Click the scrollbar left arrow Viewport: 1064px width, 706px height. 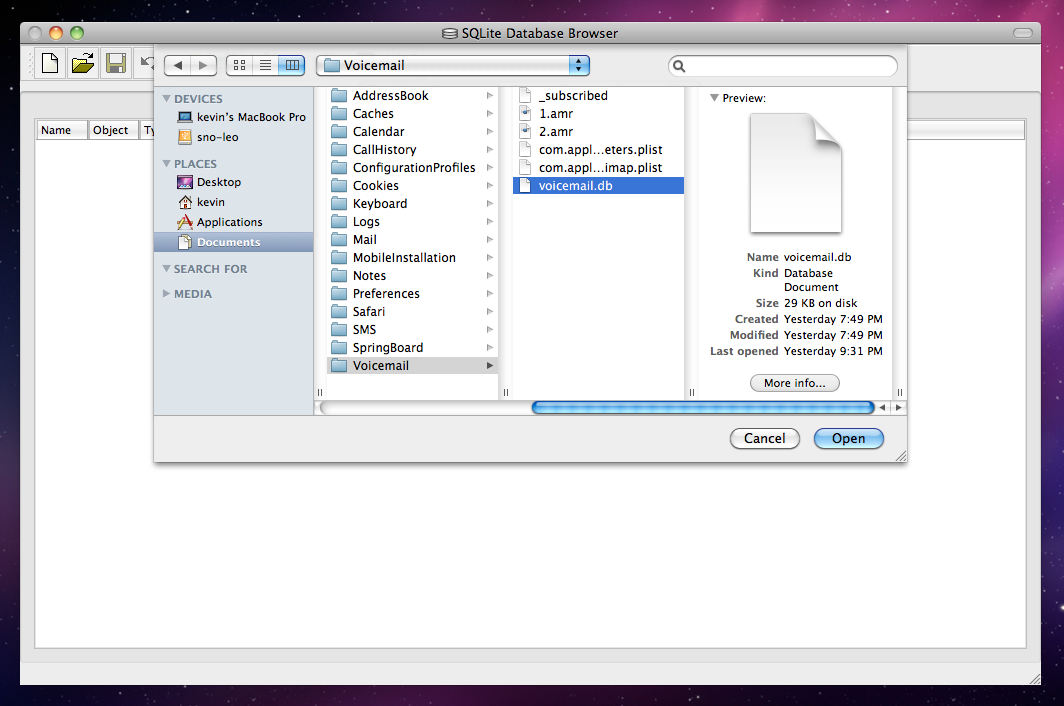[882, 408]
